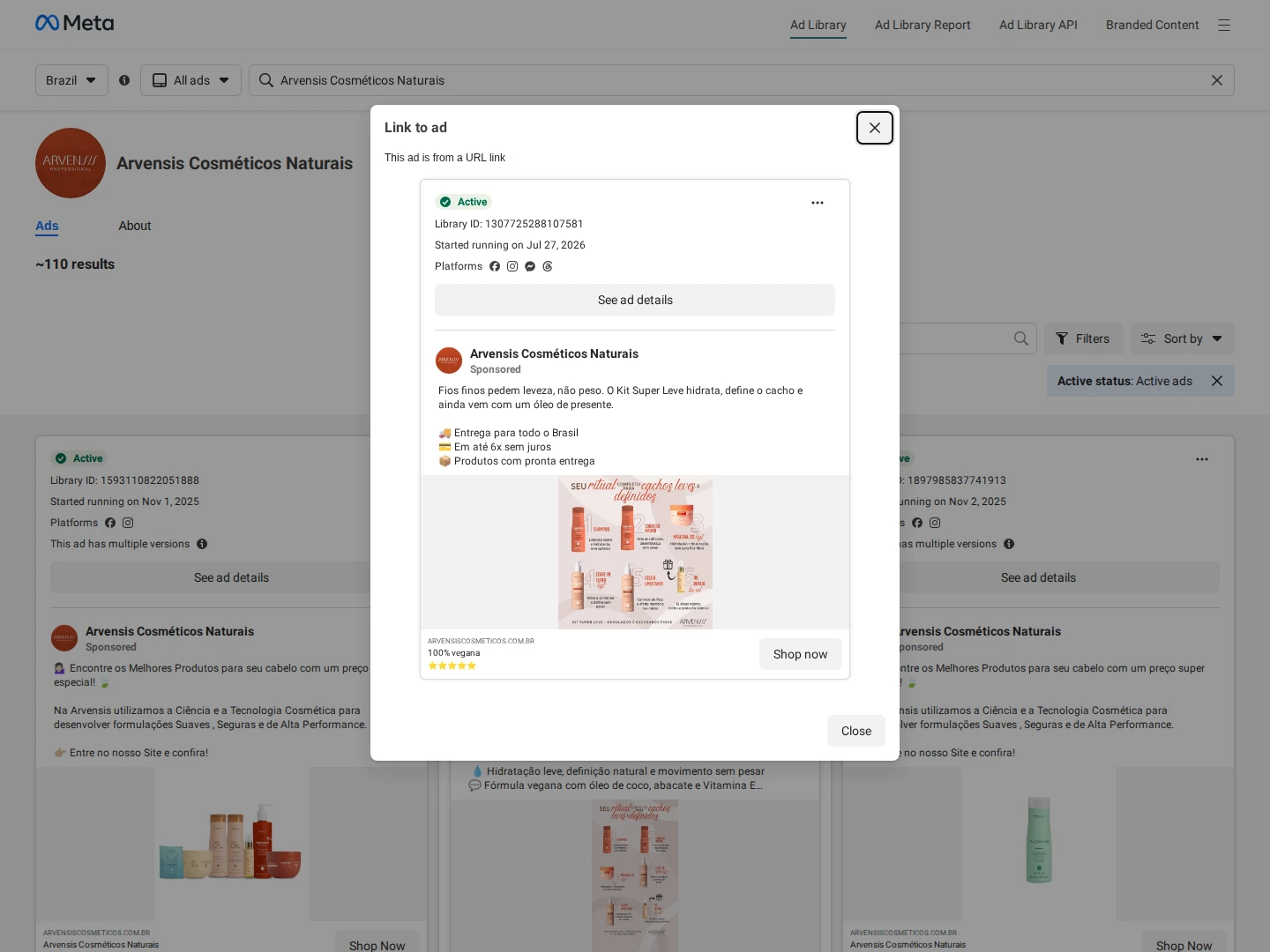Open advertiser name link on ad 1593110822051888
This screenshot has width=1270, height=952.
[x=169, y=631]
